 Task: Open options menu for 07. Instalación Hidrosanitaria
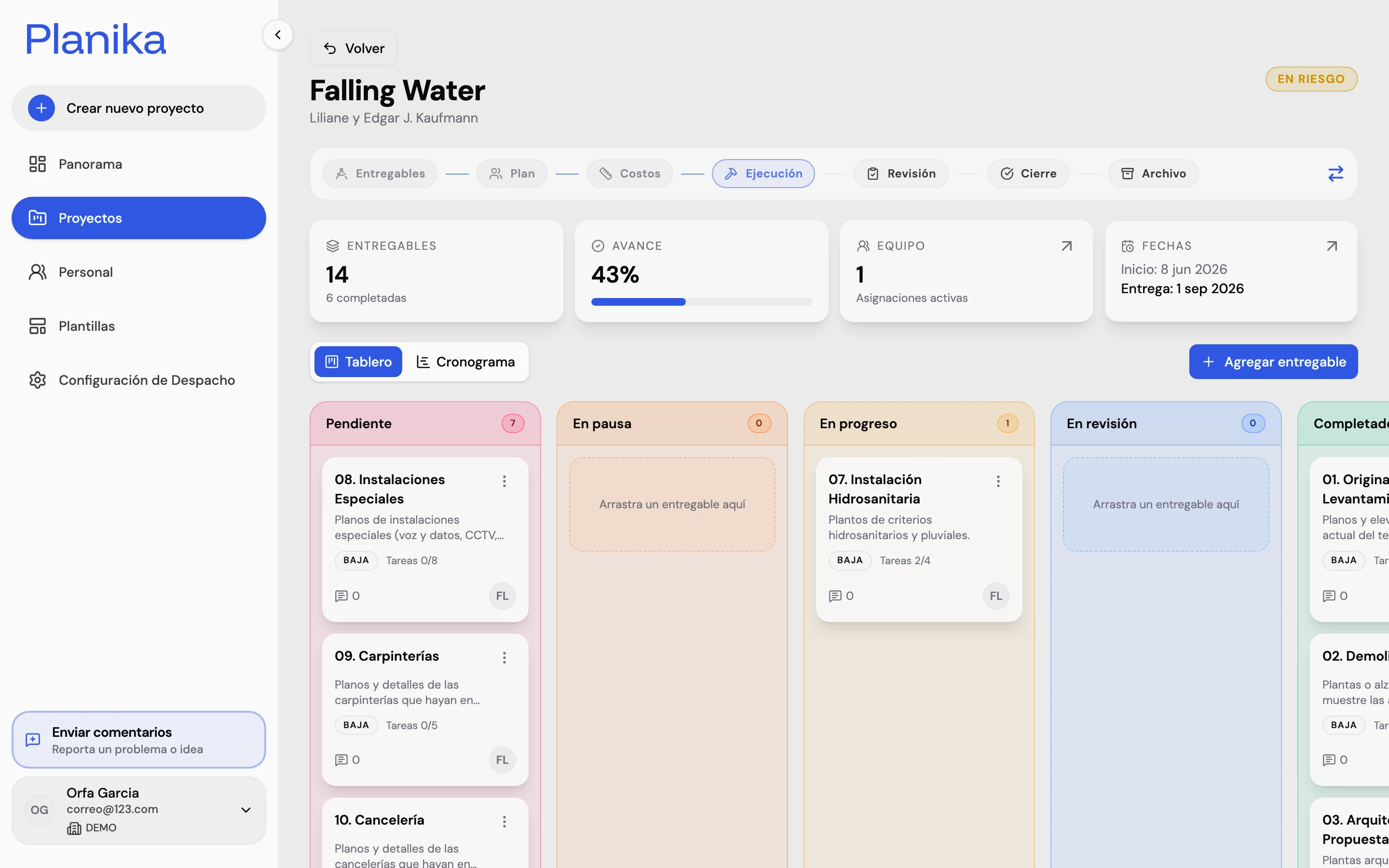click(x=998, y=481)
